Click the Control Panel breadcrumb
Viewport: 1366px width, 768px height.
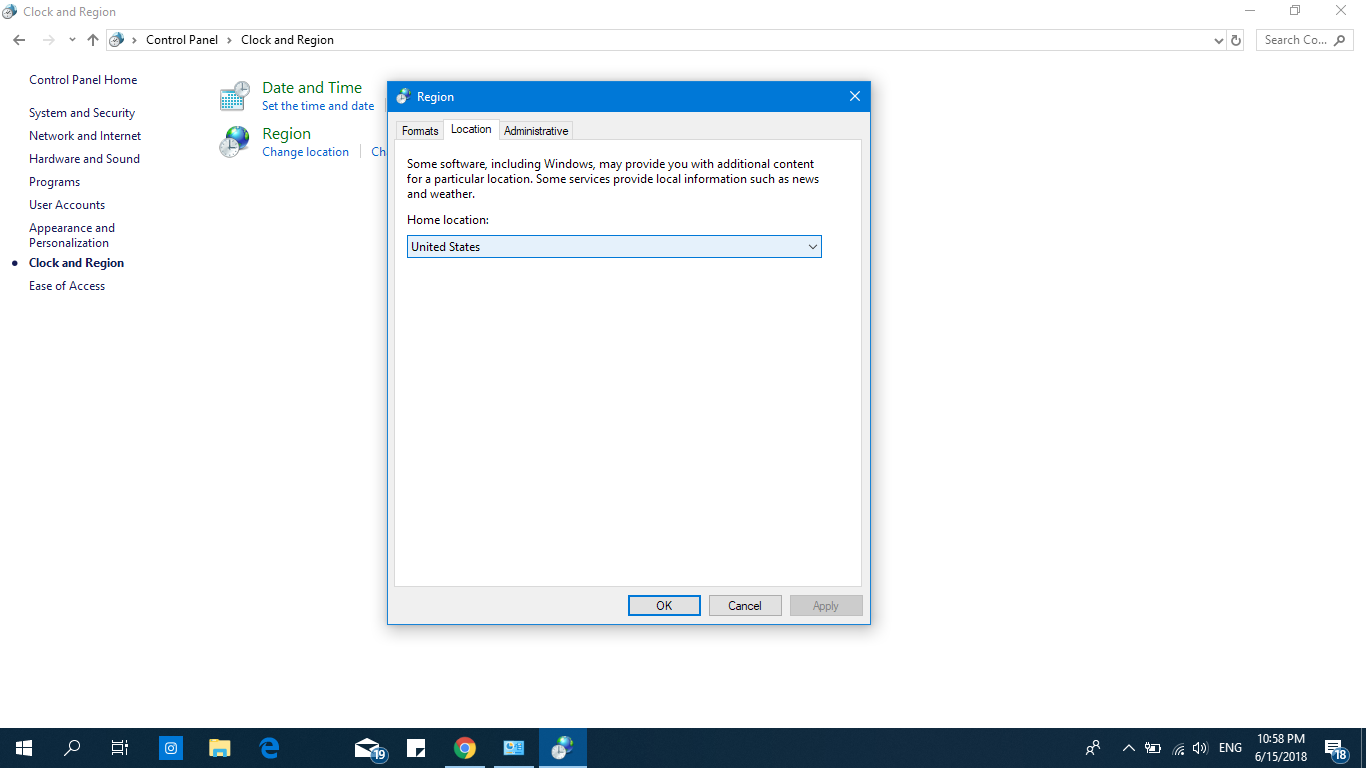(182, 40)
